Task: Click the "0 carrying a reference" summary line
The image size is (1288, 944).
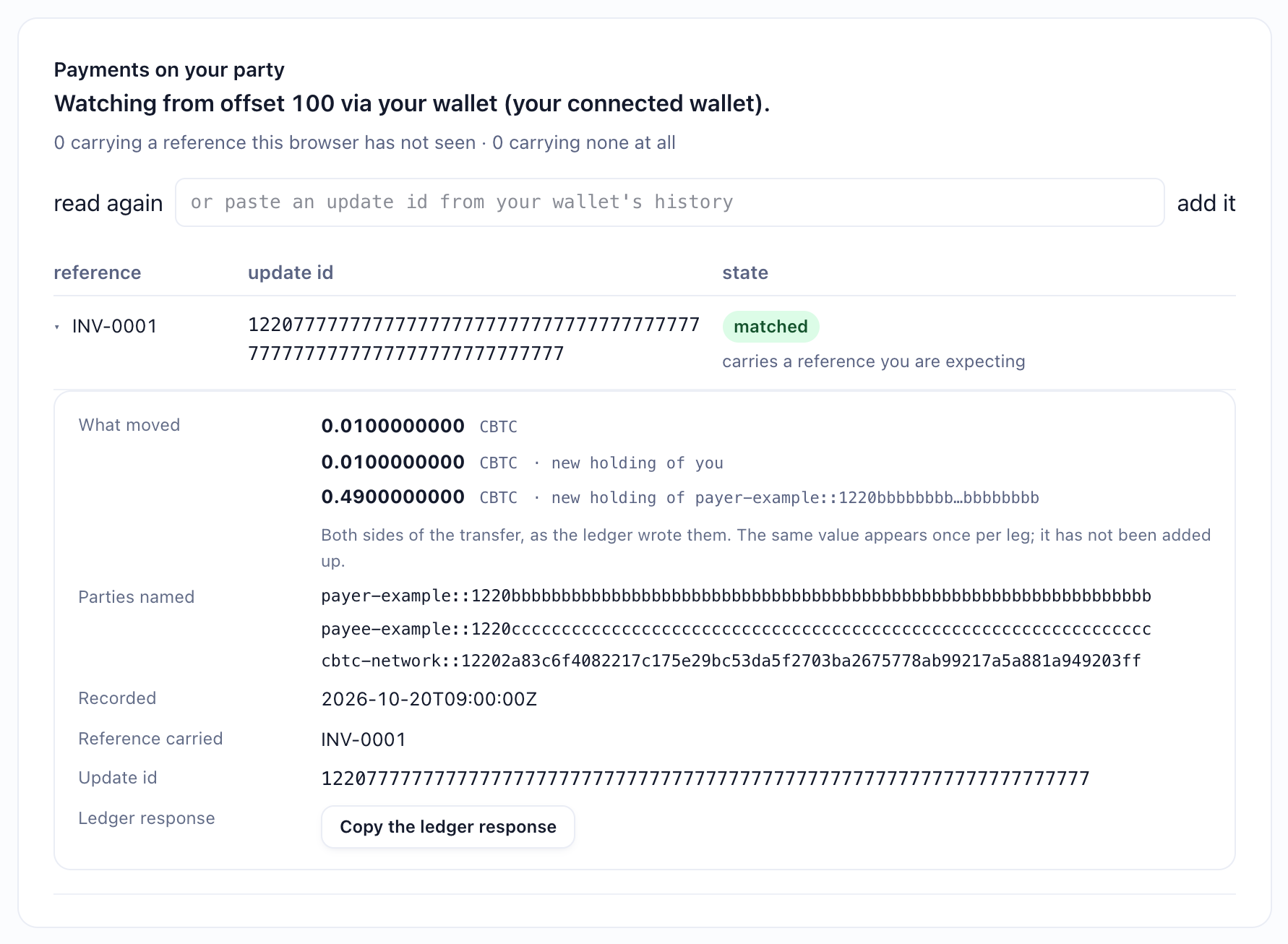Action: 364,142
